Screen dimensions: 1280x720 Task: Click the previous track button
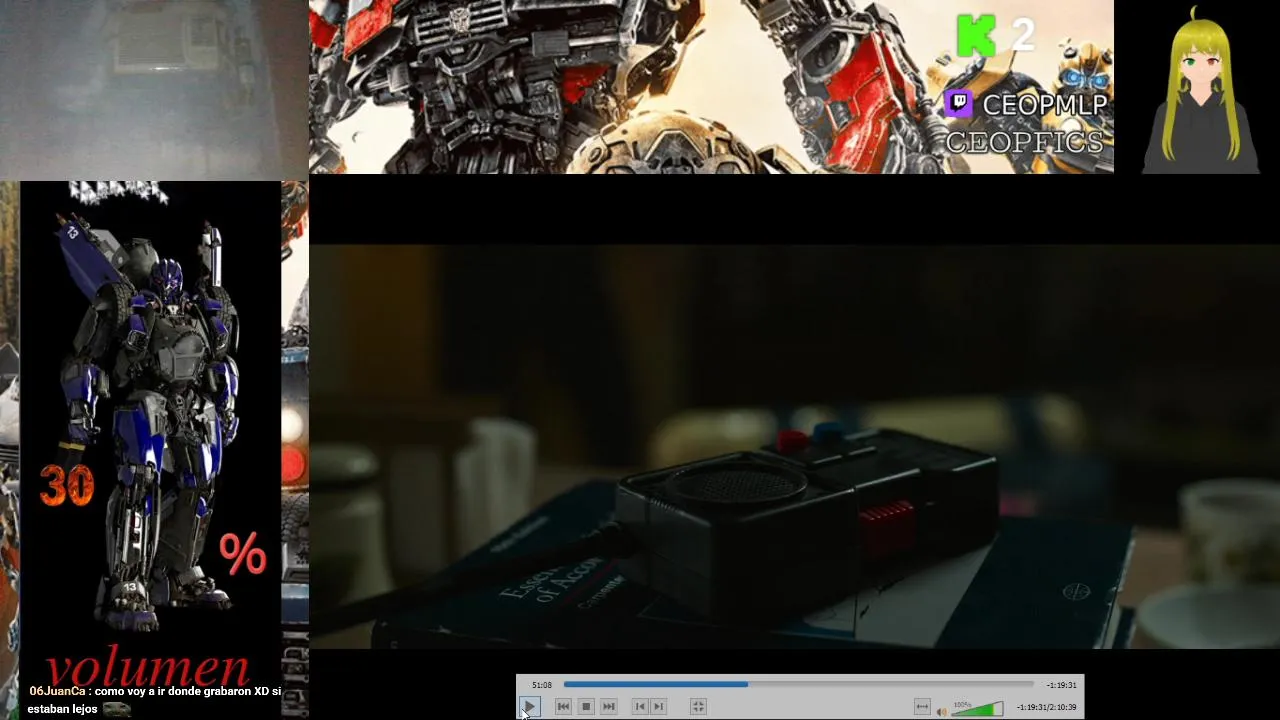[x=563, y=706]
